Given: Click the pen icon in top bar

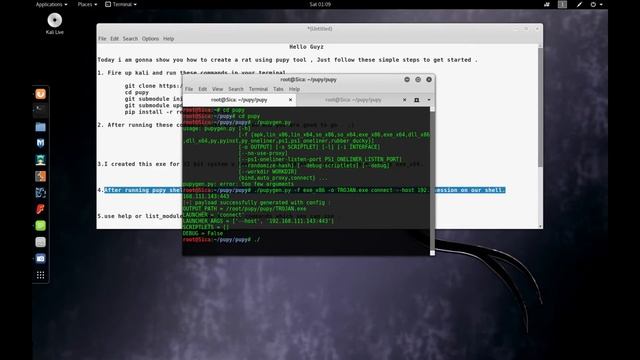Looking at the screenshot, I should tap(579, 4).
